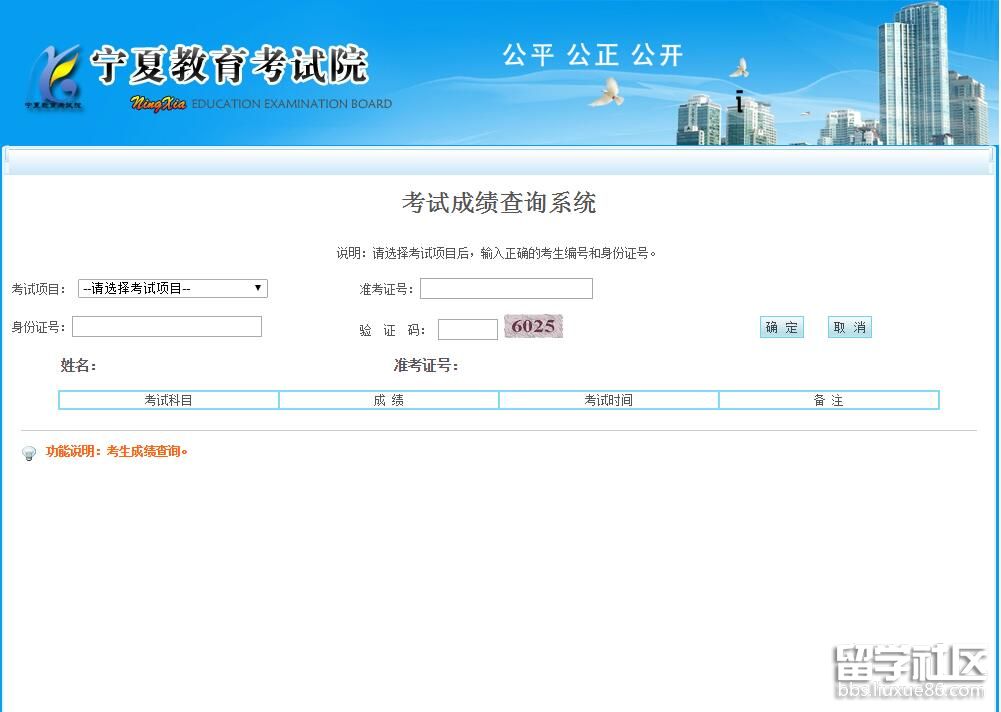The height and width of the screenshot is (712, 1001).
Task: Click the 考试科目 column header
Action: click(x=168, y=400)
